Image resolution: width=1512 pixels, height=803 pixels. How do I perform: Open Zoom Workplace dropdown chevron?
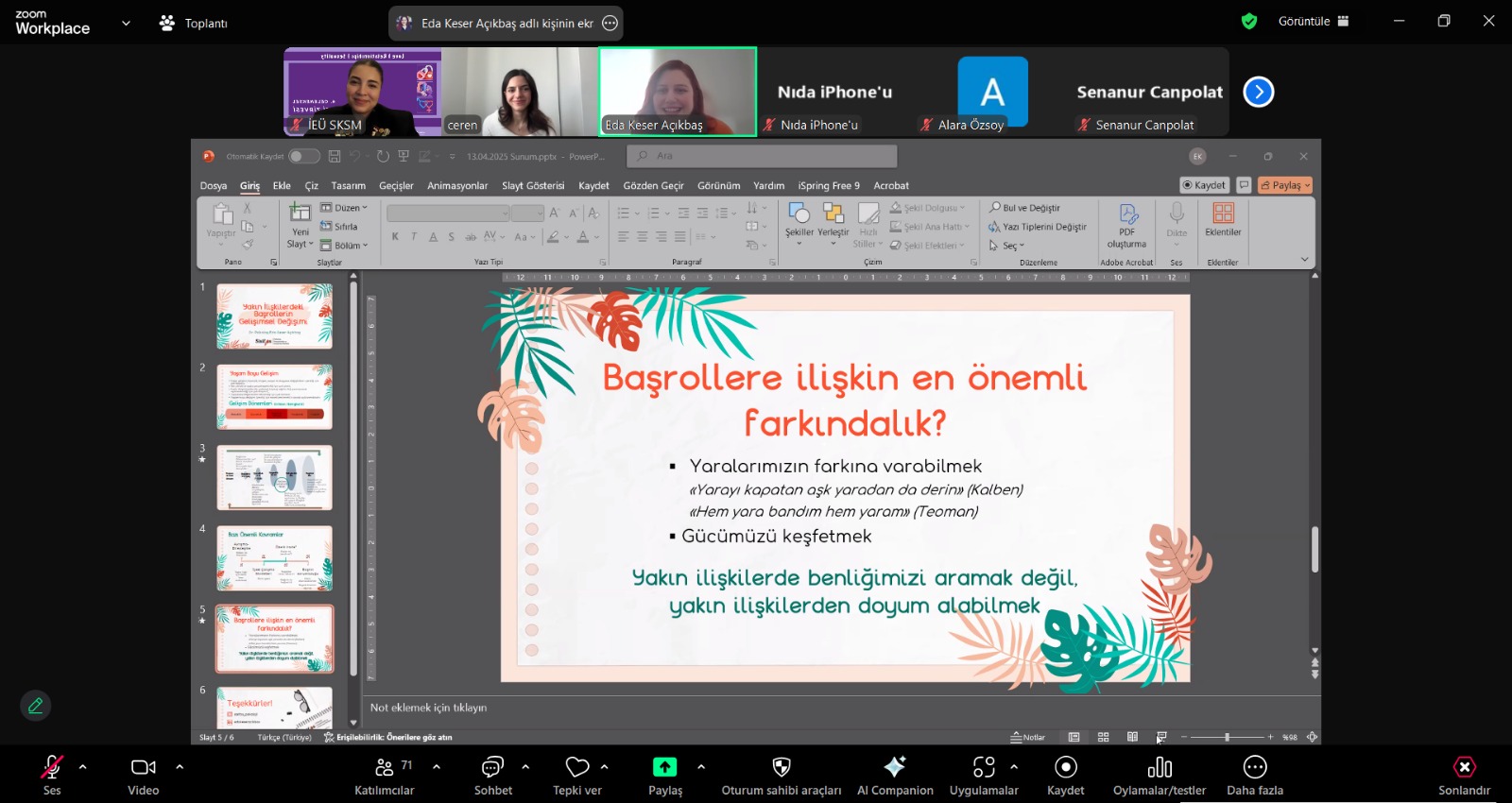tap(126, 24)
